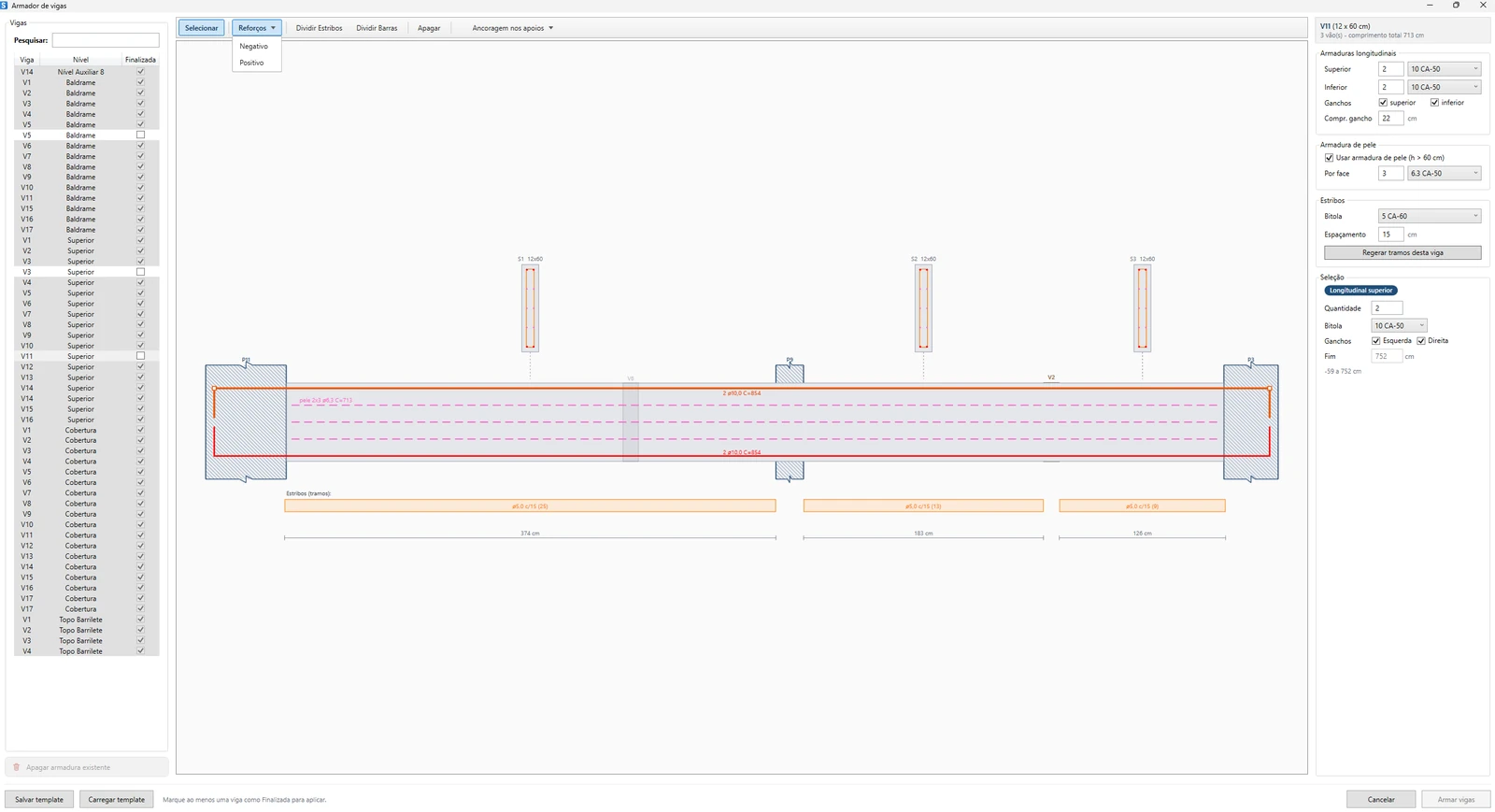The height and width of the screenshot is (812, 1495).
Task: Click Seleção Quantidade input field
Action: click(1387, 308)
